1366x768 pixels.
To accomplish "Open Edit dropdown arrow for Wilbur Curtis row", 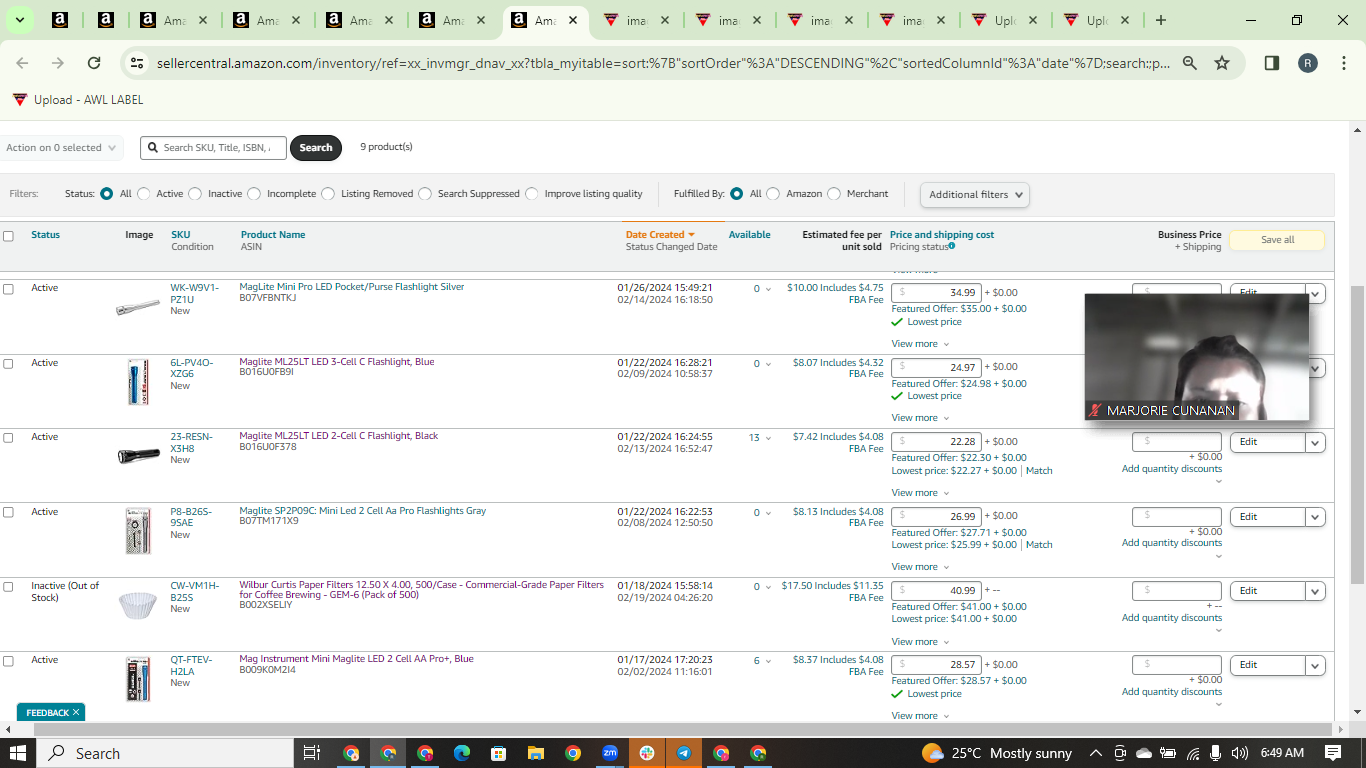I will point(1316,591).
